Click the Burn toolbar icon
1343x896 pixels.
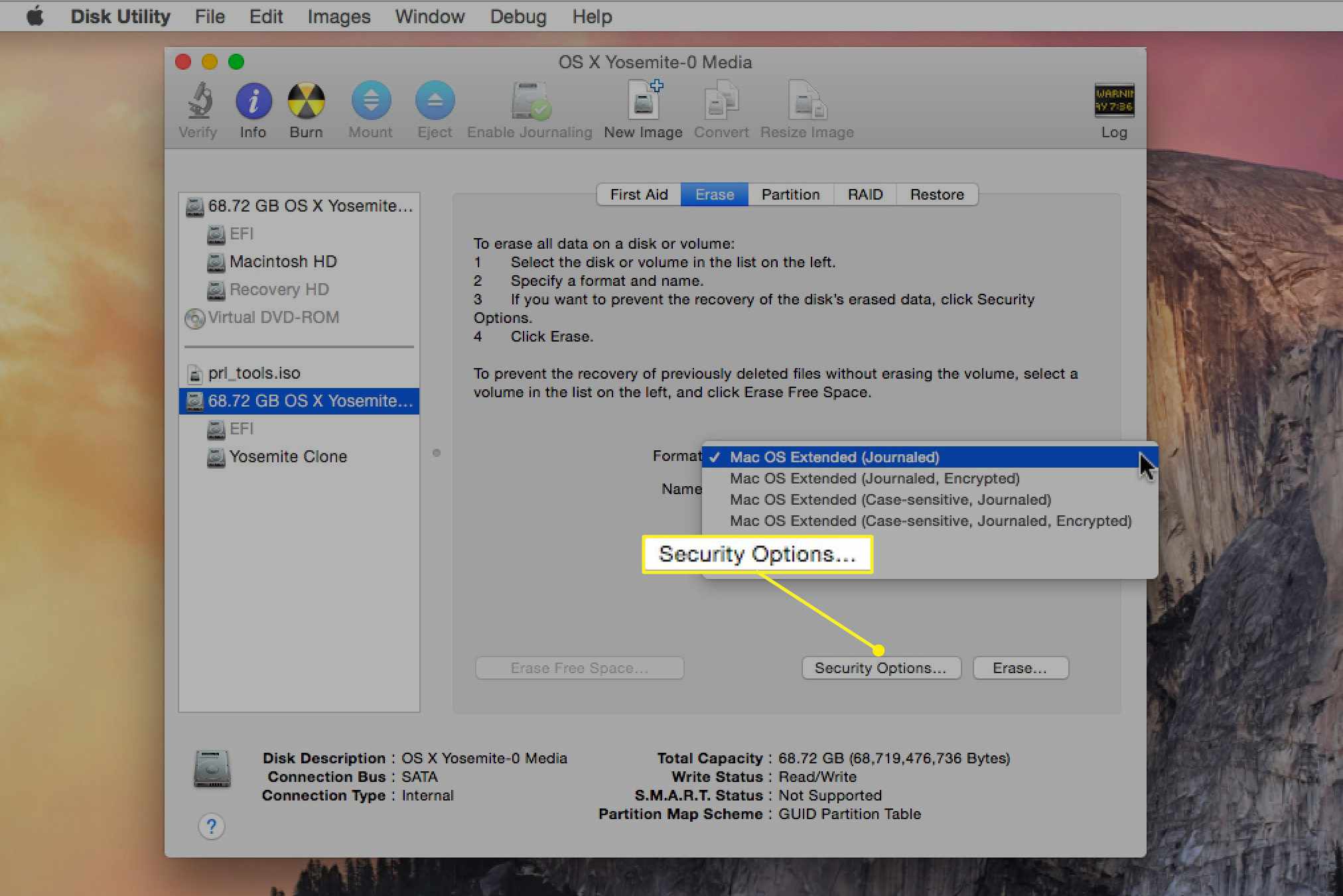[306, 101]
